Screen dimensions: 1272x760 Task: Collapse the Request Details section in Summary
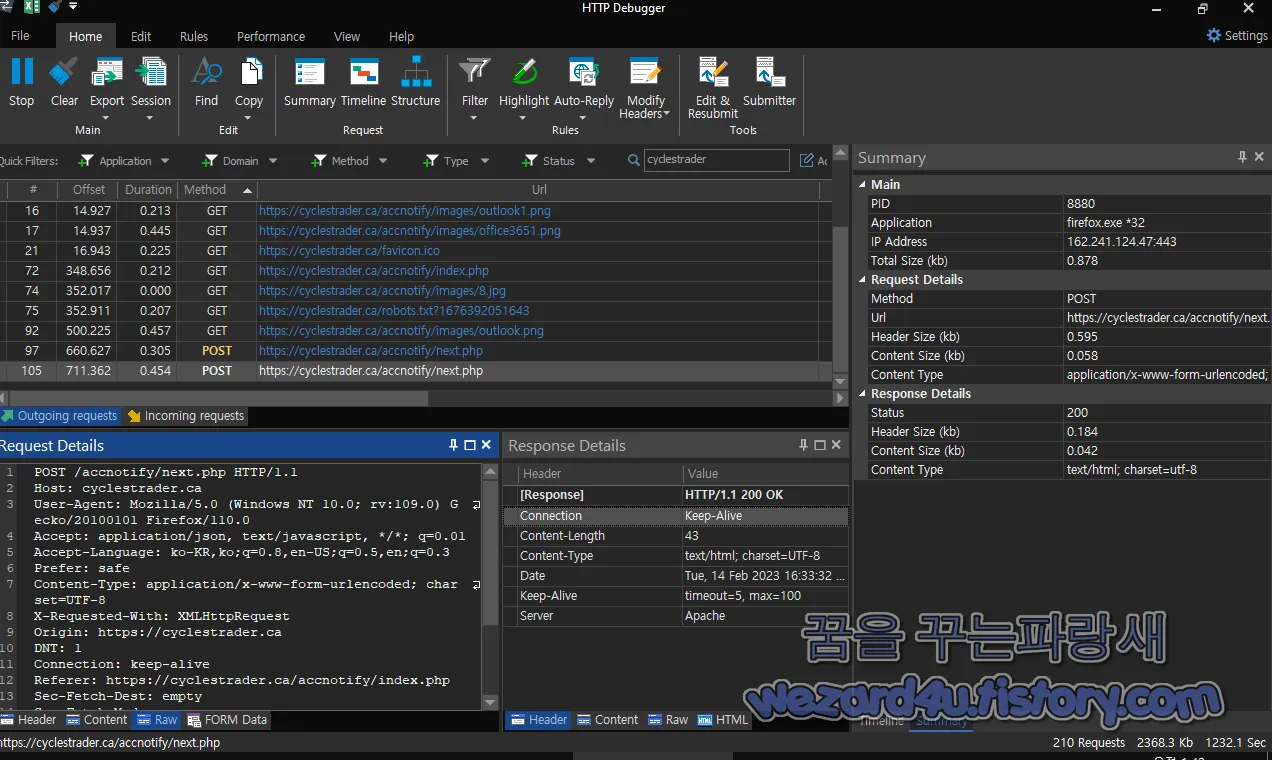click(x=863, y=279)
